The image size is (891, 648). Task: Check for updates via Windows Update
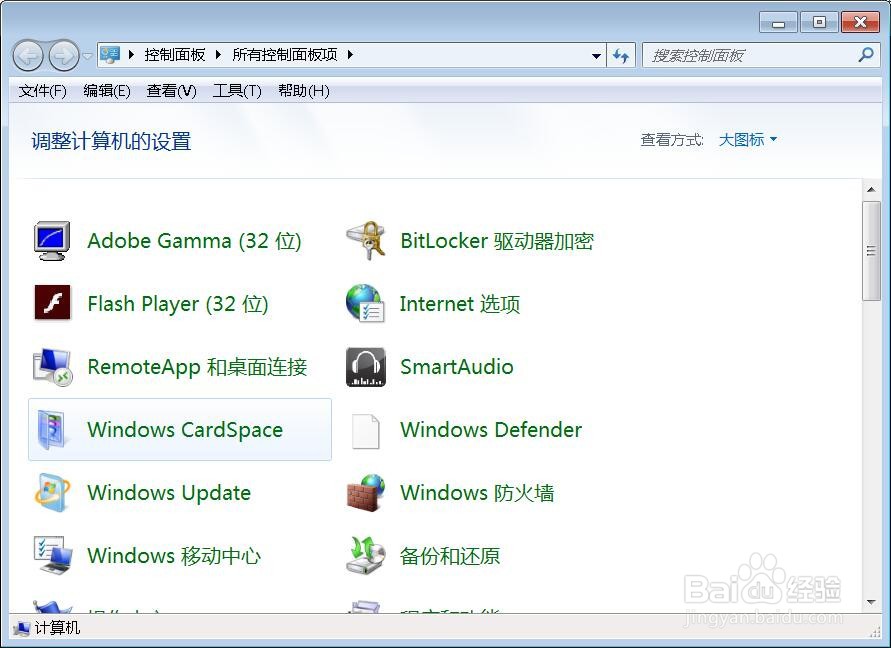coord(168,493)
